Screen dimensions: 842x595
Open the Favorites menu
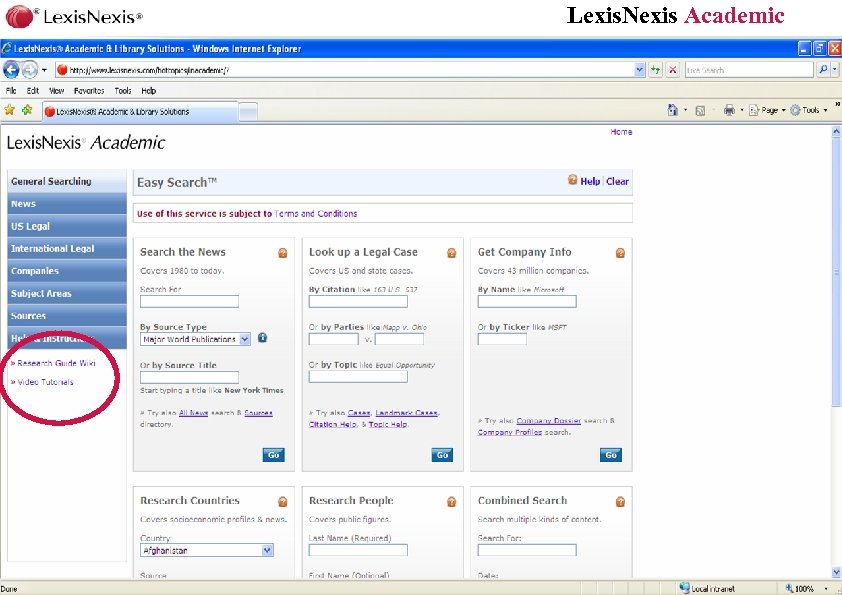point(88,90)
